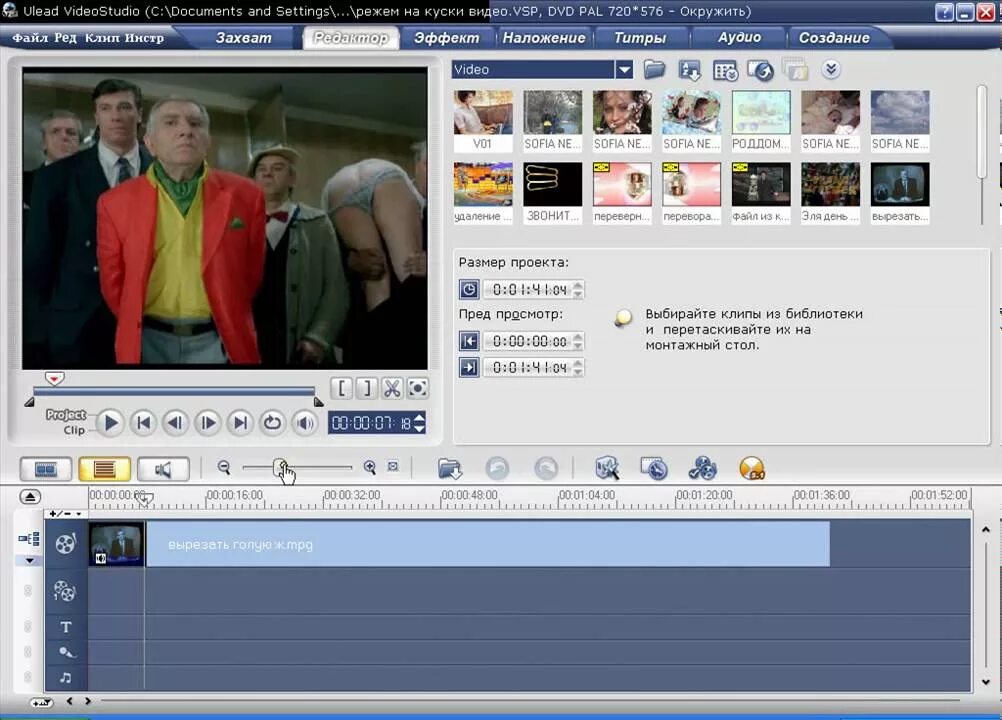This screenshot has height=720, width=1002.
Task: Open the overlay track manager icon
Action: pos(702,468)
